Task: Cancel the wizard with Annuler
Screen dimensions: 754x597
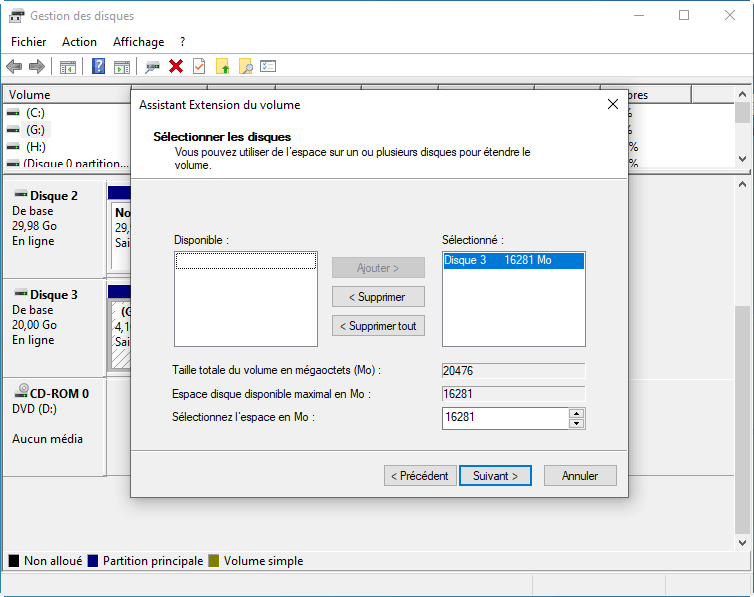Action: (x=580, y=476)
